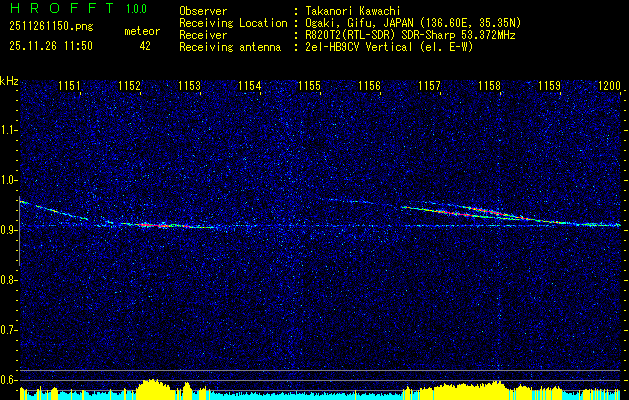This screenshot has width=629, height=400.
Task: Click the 1155 time axis marker
Action: [310, 85]
